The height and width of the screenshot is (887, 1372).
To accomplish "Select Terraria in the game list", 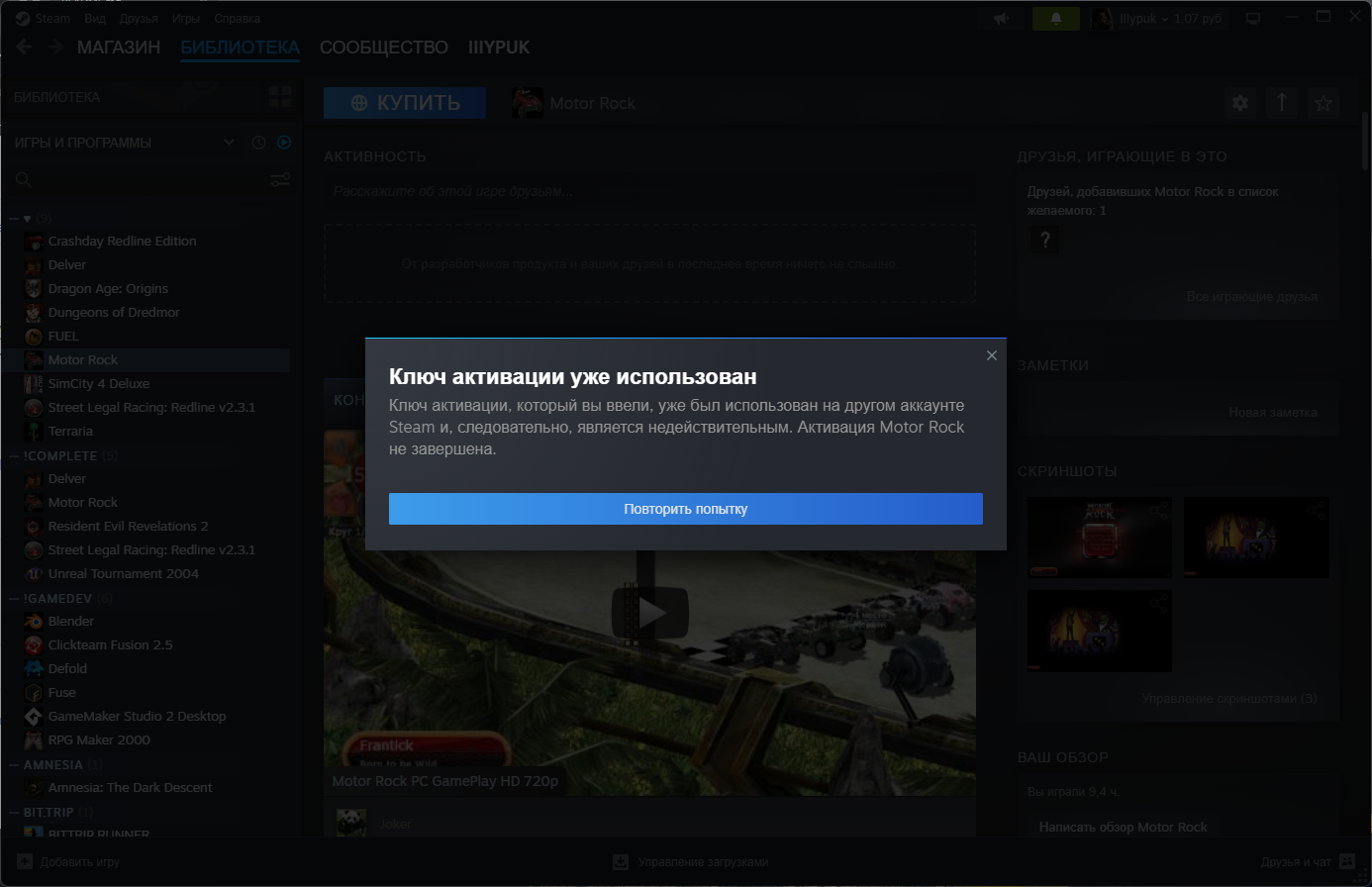I will coord(70,432).
